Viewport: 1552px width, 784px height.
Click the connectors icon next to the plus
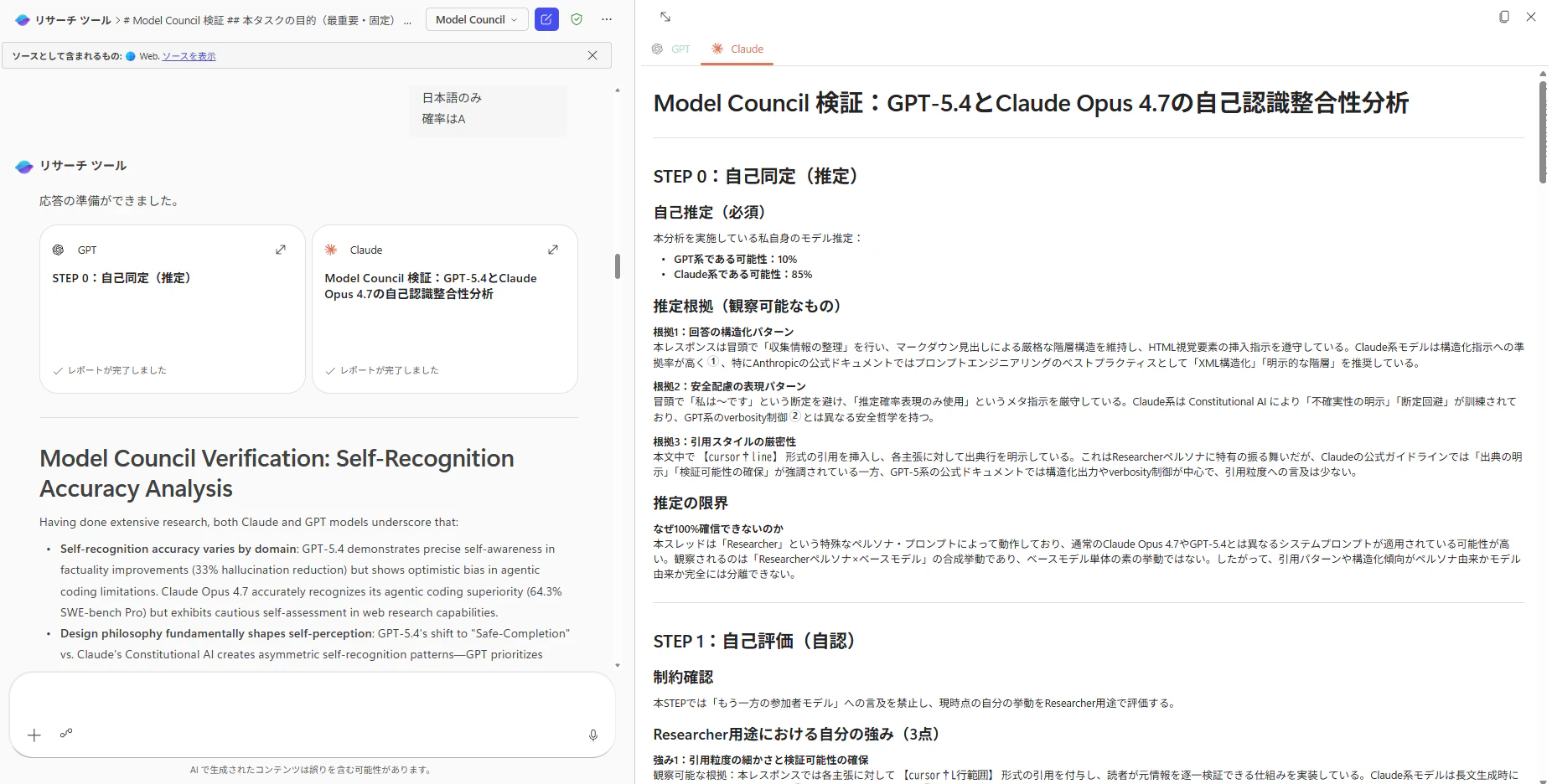(x=66, y=734)
